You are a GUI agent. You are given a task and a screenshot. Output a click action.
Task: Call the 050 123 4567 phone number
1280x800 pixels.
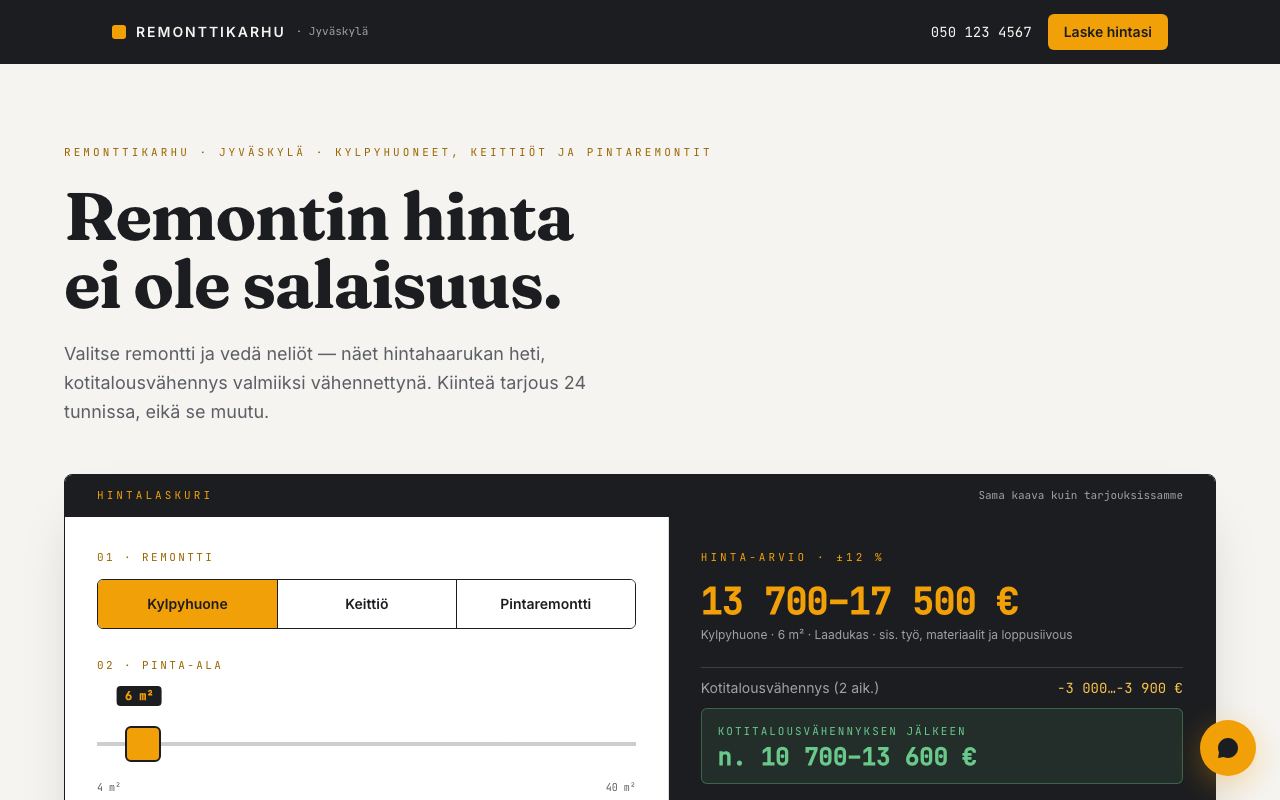click(981, 32)
